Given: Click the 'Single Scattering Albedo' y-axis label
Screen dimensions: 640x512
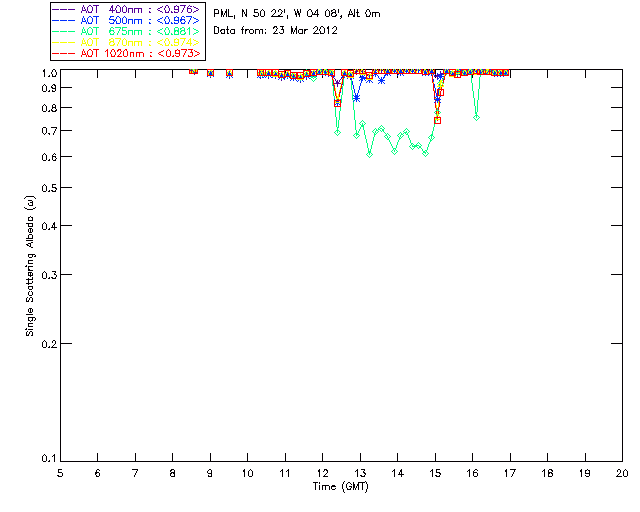Looking at the screenshot, I should tap(30, 266).
